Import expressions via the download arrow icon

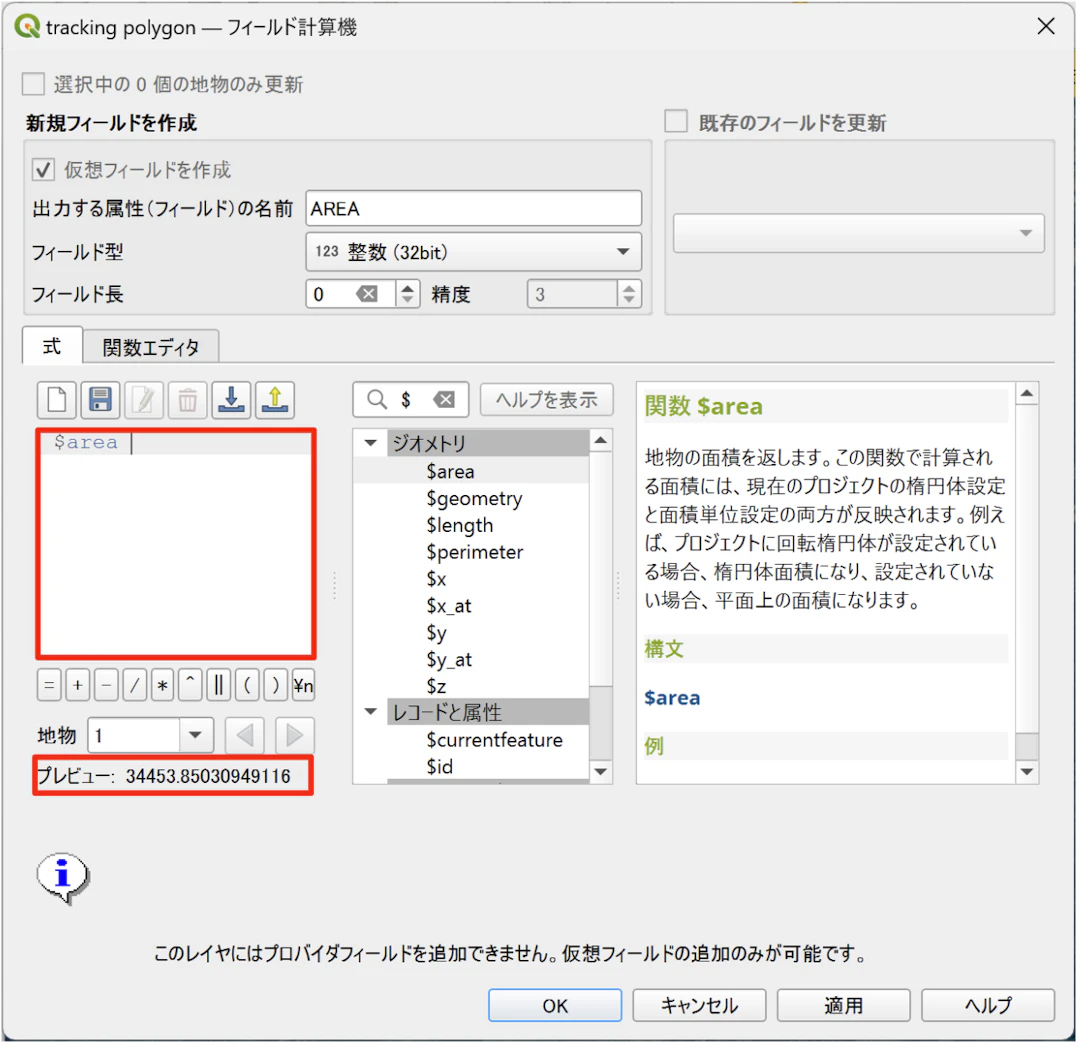[231, 400]
